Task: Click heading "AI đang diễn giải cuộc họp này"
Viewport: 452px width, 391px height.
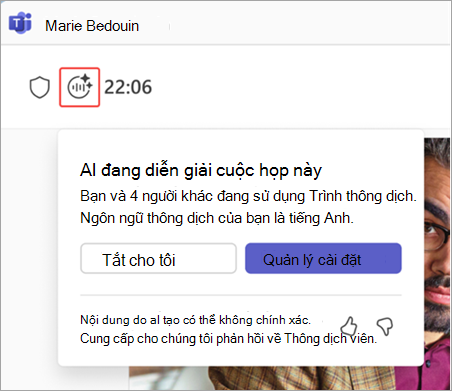Action: [x=201, y=170]
